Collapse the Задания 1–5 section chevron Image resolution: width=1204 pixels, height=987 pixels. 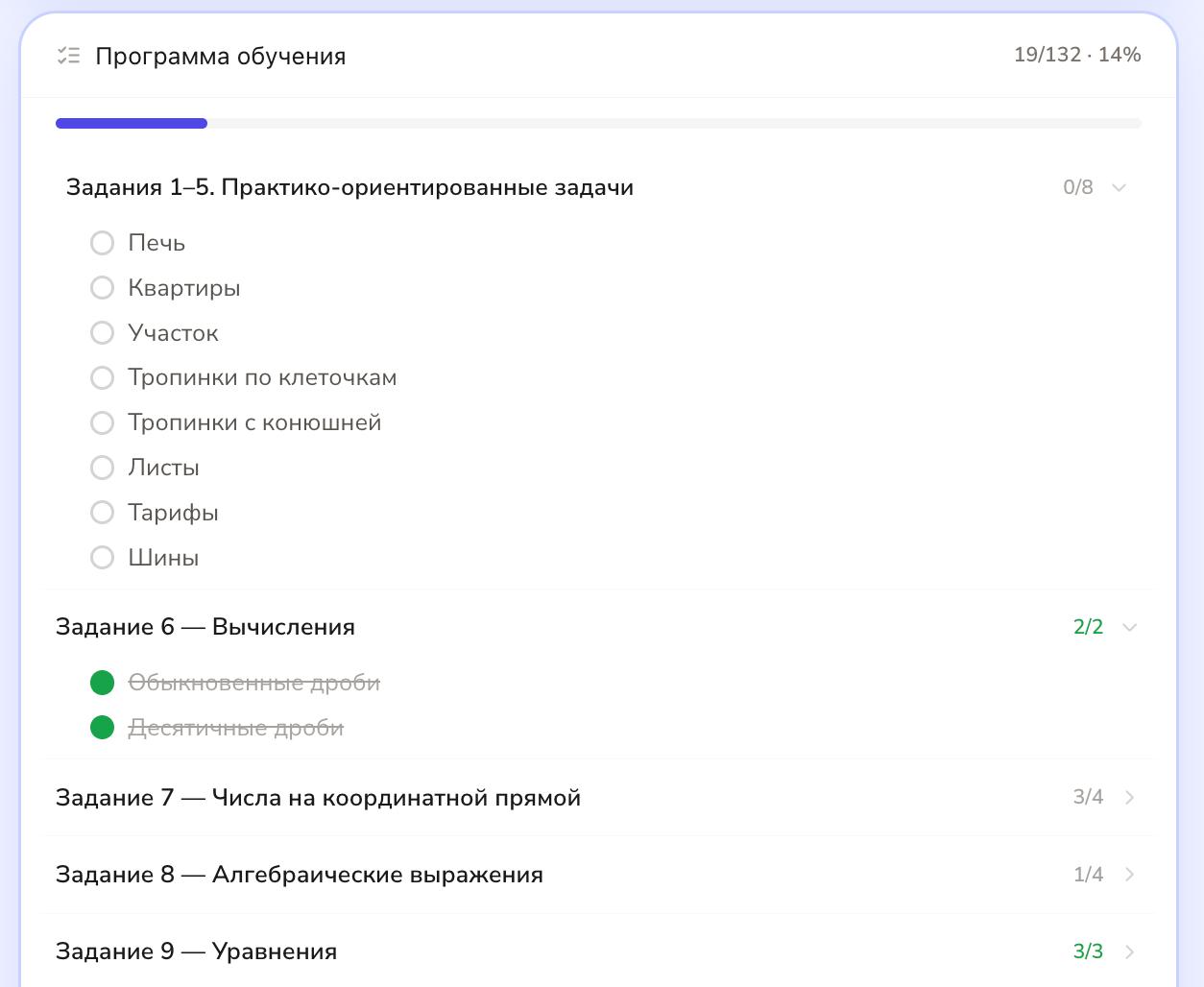1119,187
